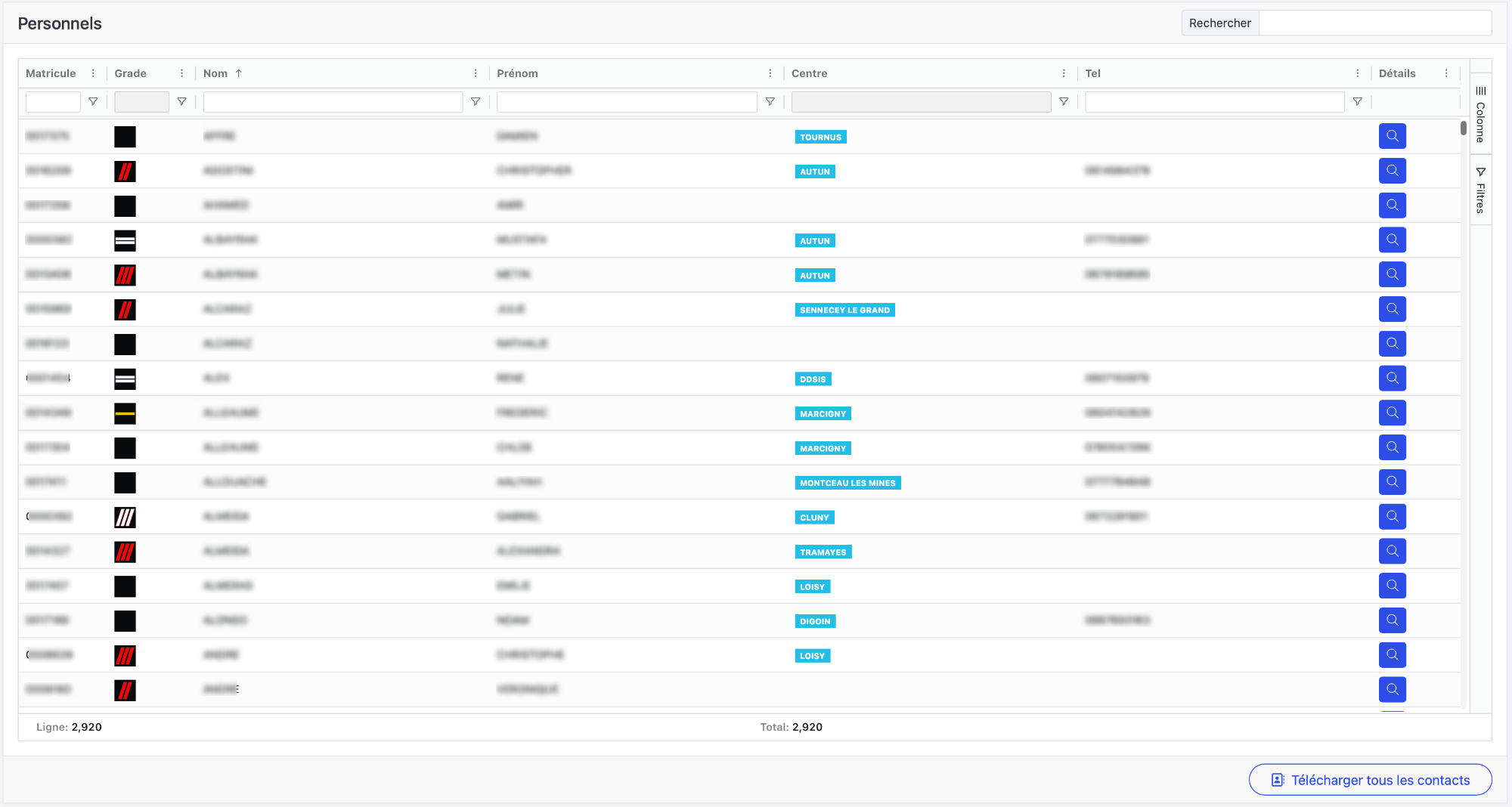The width and height of the screenshot is (1512, 807).
Task: Sort by the Nom column header
Action: click(215, 73)
